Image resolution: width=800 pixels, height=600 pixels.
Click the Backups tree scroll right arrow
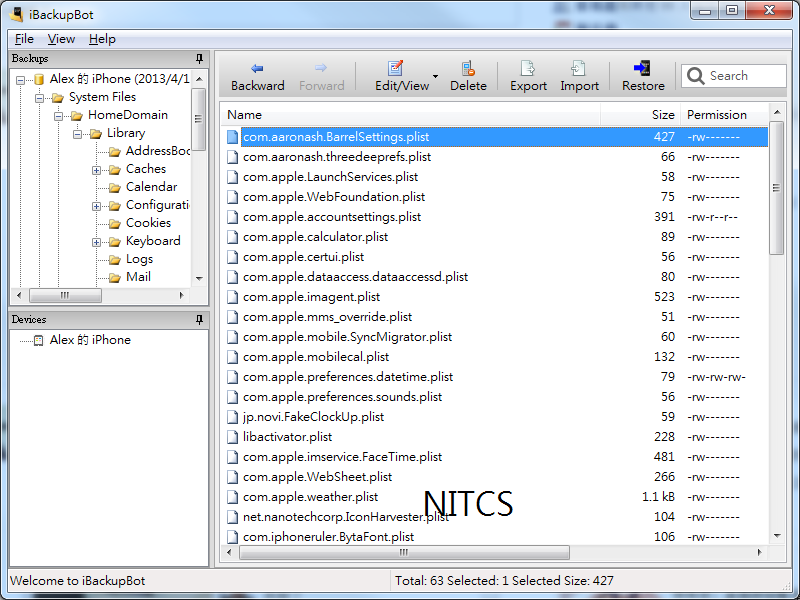click(182, 295)
